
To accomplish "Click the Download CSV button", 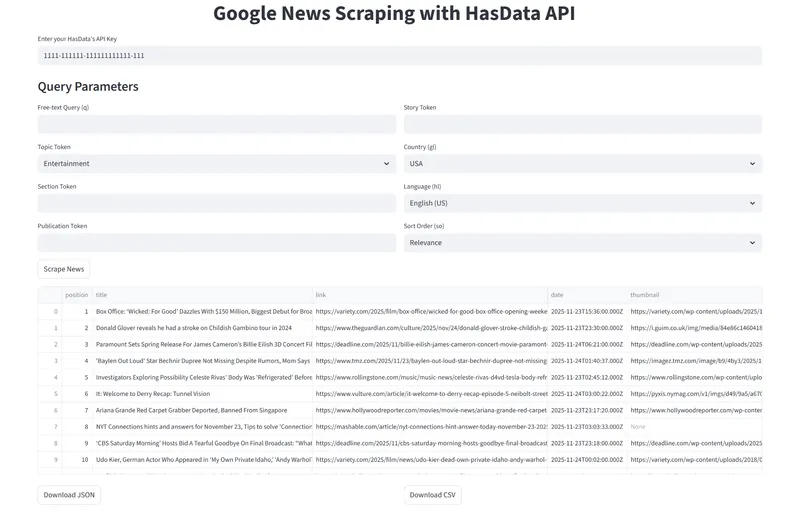I will 433,494.
